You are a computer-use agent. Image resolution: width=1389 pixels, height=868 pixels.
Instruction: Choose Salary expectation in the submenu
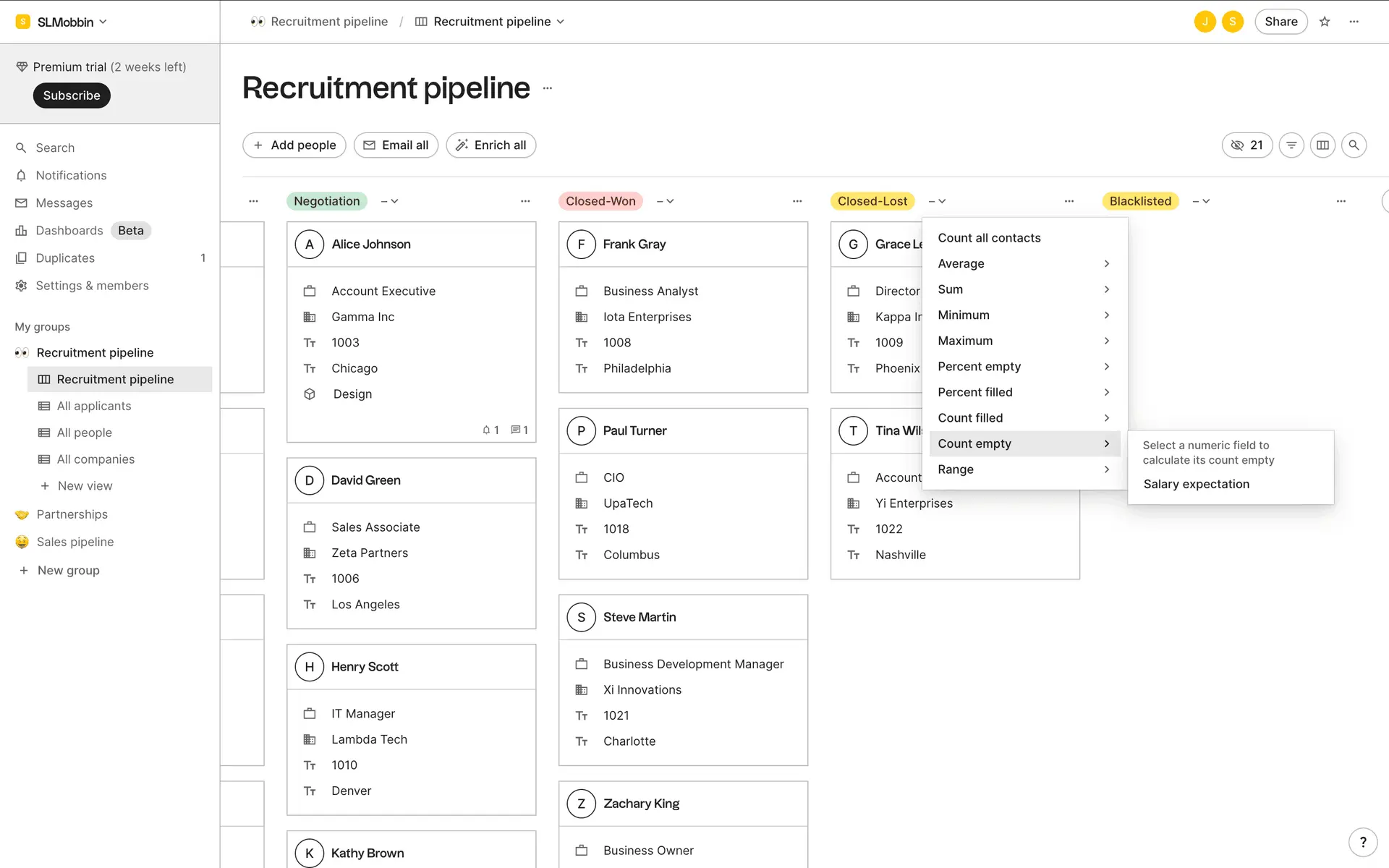[x=1196, y=484]
